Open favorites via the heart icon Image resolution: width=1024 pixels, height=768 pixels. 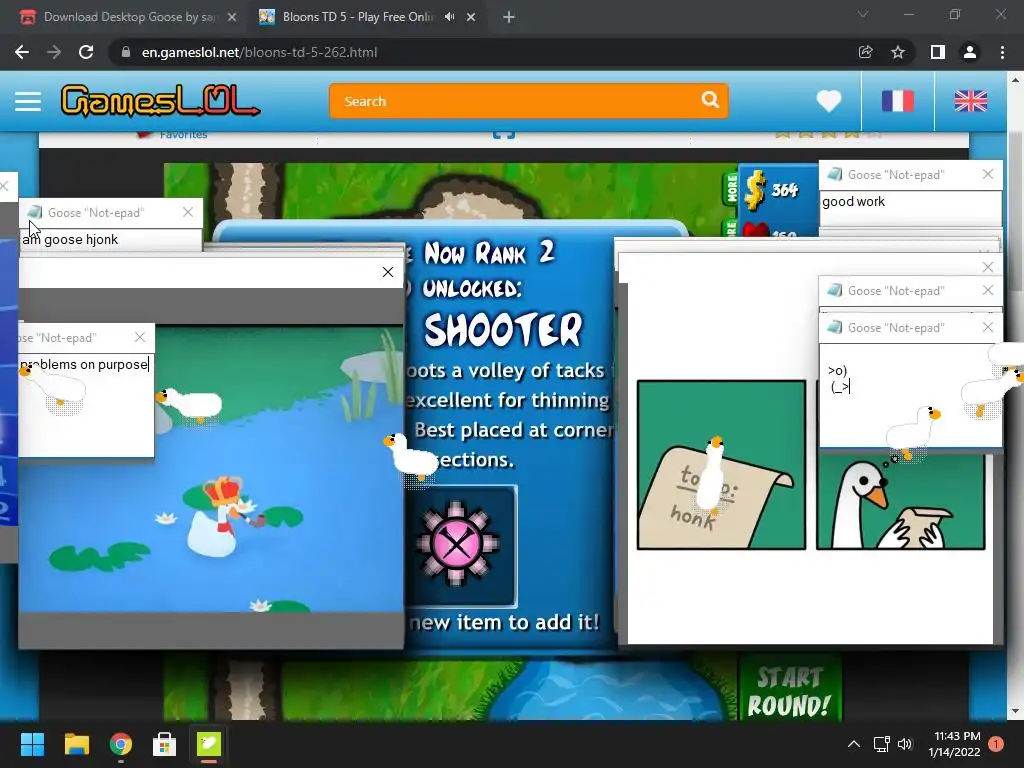(x=829, y=101)
